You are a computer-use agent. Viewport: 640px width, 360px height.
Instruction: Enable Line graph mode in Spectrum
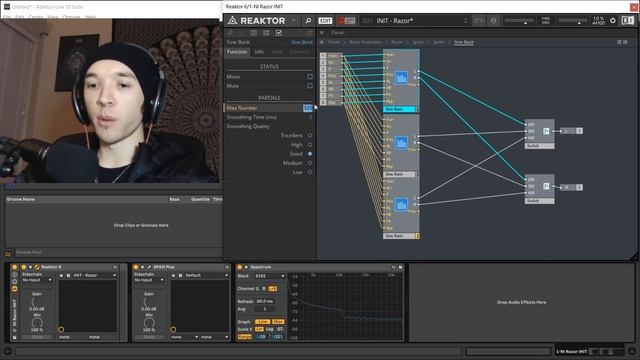[262, 322]
